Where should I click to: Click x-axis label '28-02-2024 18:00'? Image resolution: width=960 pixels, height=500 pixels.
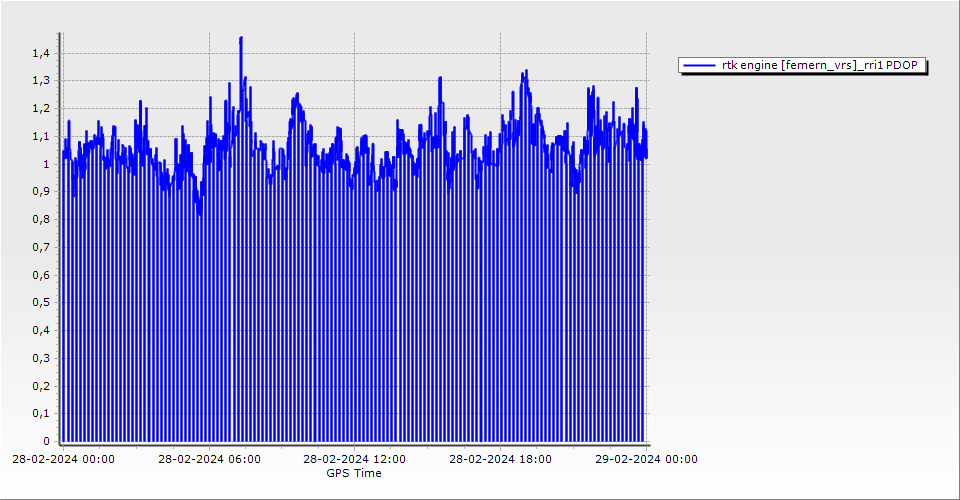(500, 460)
